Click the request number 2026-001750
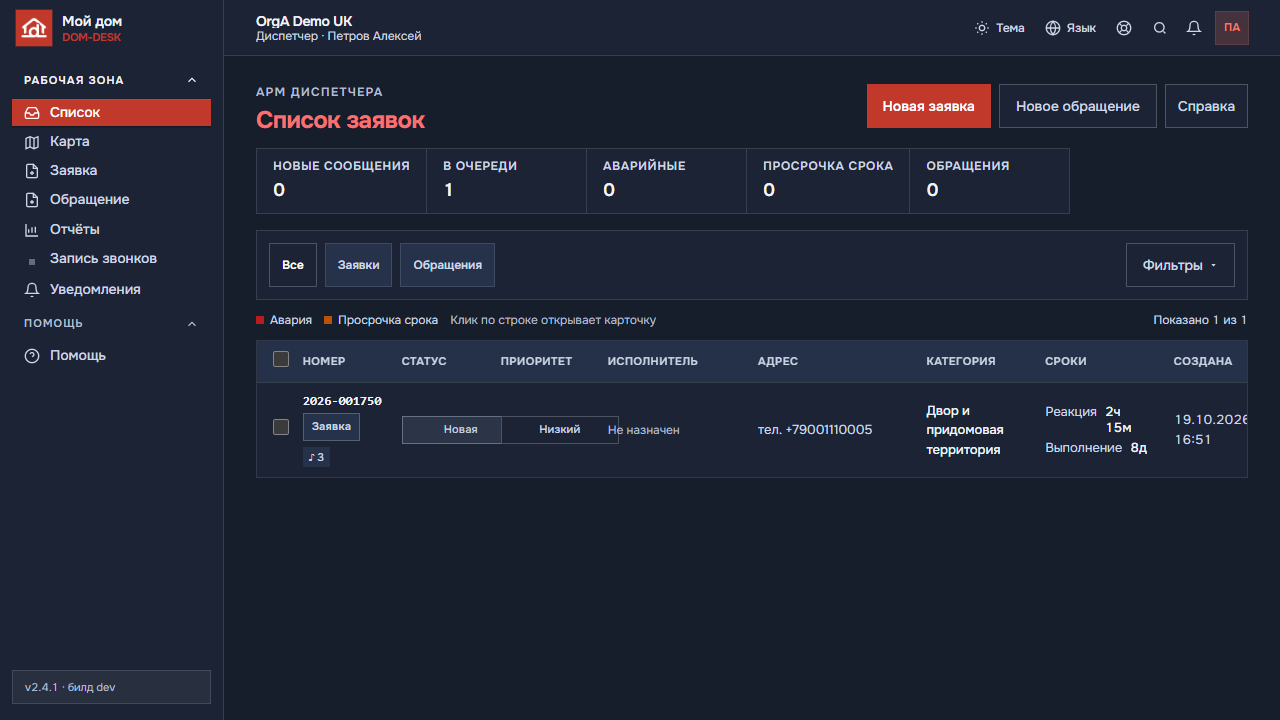1280x720 pixels. tap(342, 401)
